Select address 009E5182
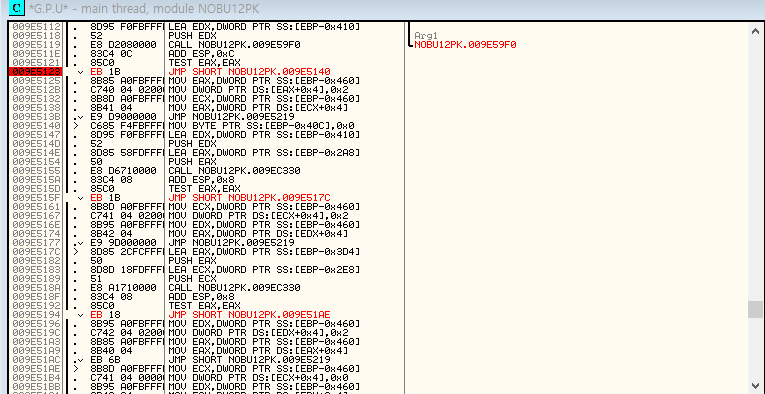This screenshot has height=394, width=765. pyautogui.click(x=36, y=261)
